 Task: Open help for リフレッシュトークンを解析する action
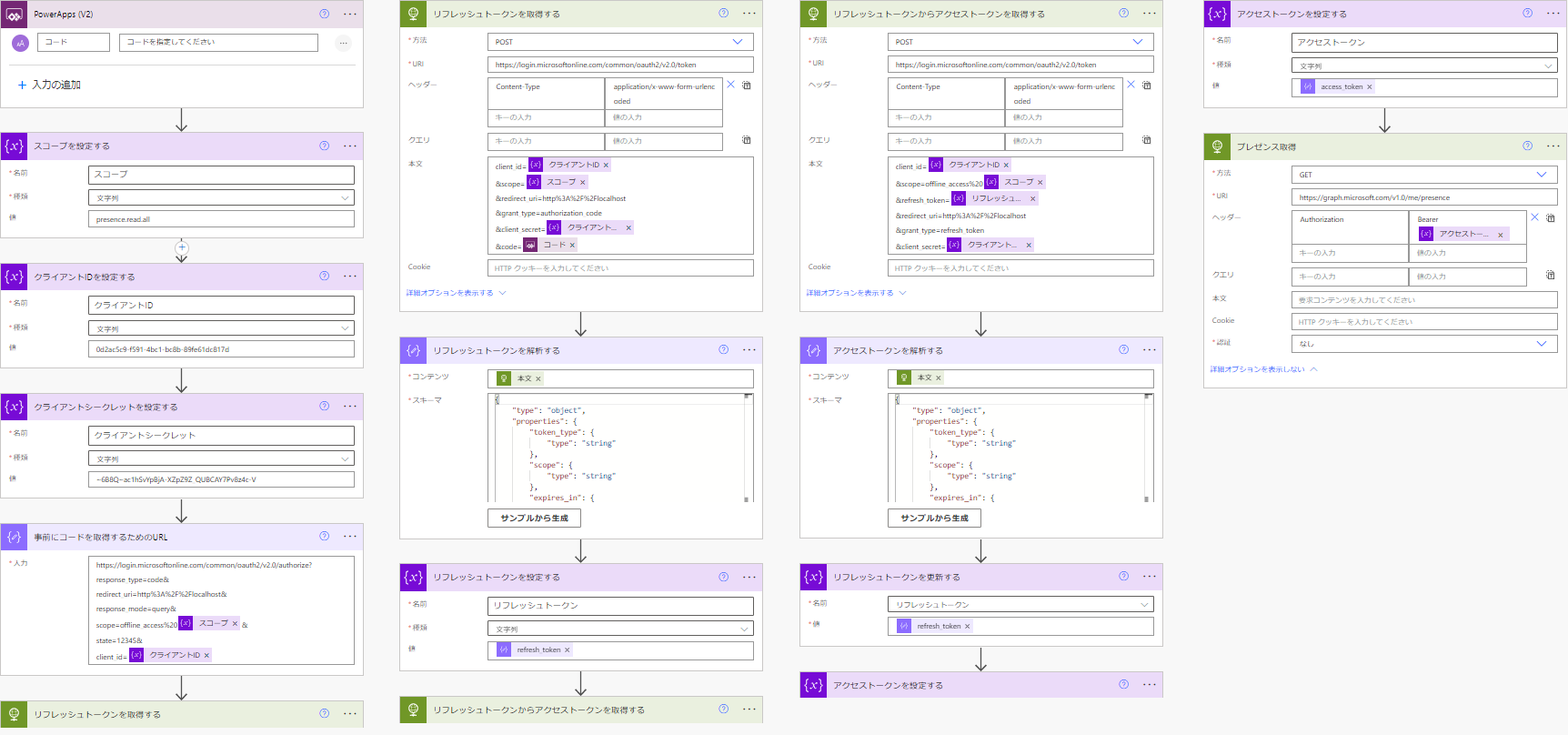724,349
